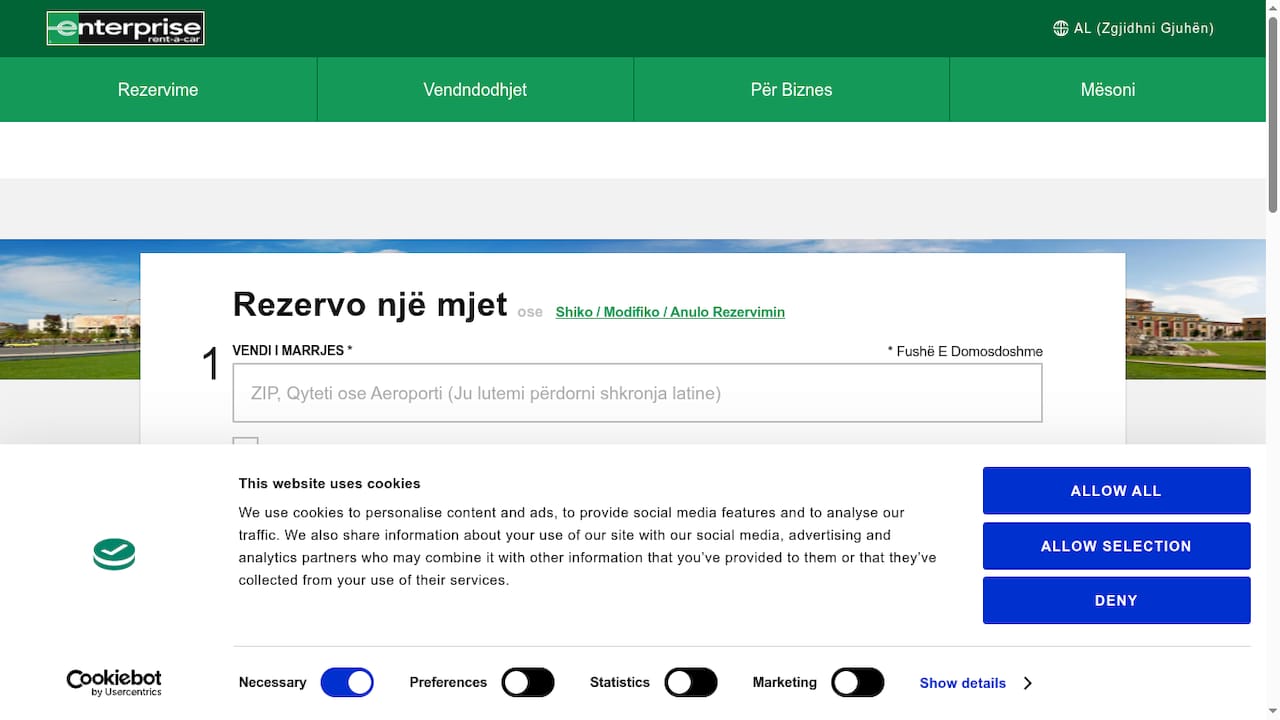
Task: Click the ALLOW ALL button
Action: click(1116, 490)
